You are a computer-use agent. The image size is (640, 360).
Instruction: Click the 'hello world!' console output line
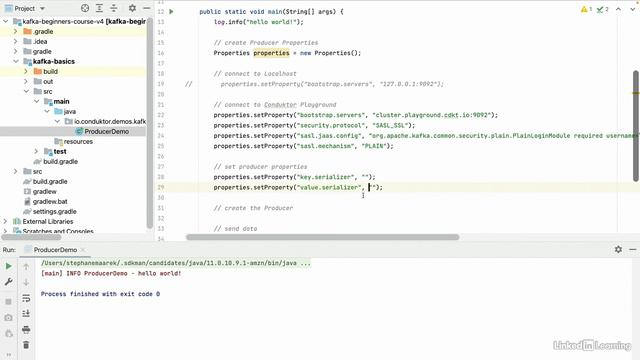pyautogui.click(x=111, y=273)
